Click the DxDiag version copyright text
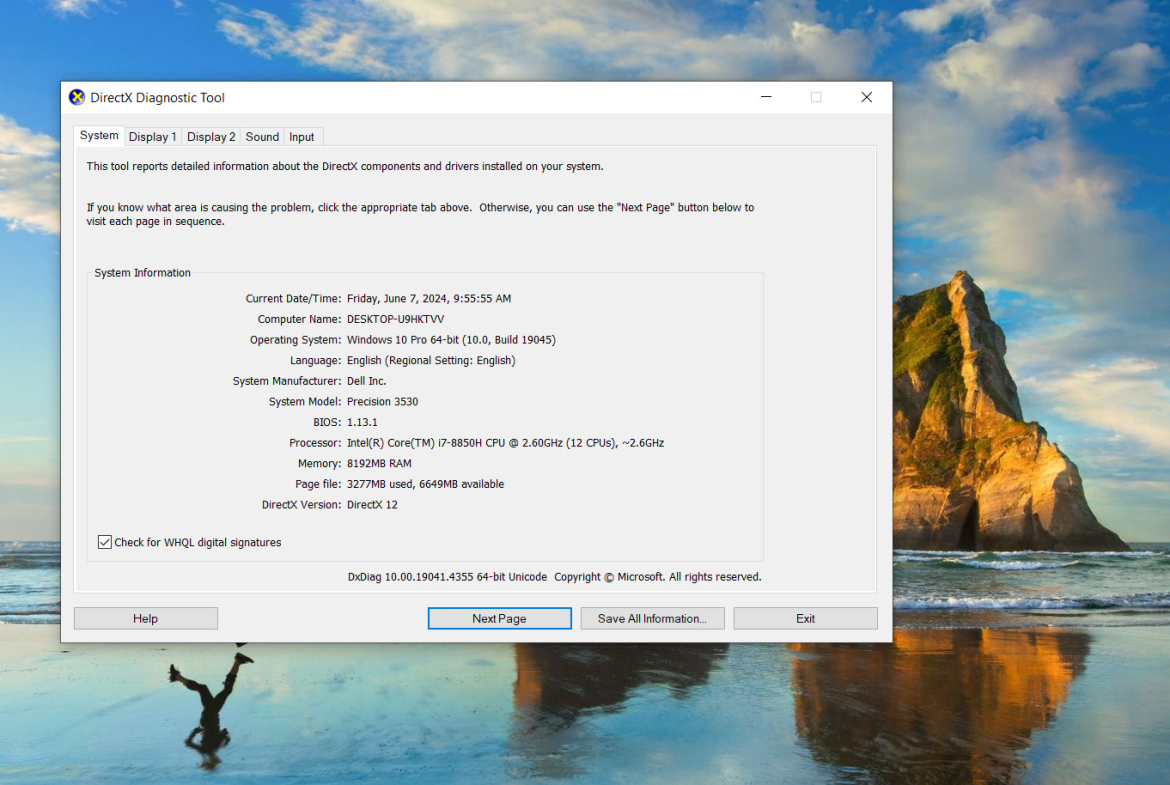The image size is (1170, 785). click(554, 577)
